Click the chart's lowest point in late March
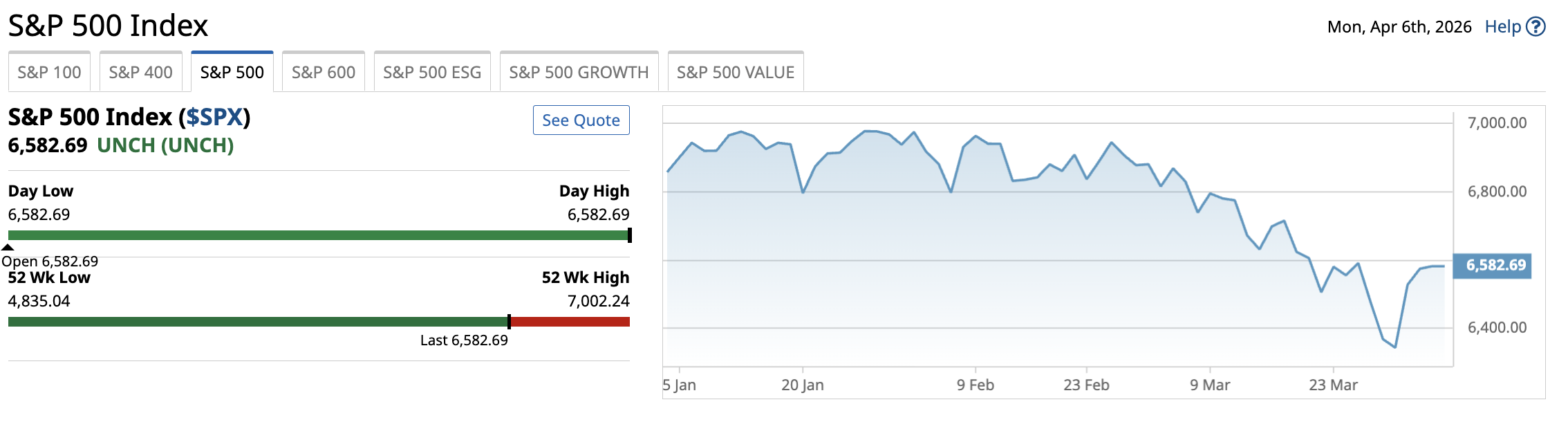Screen dimensions: 1568x429 click(1395, 347)
